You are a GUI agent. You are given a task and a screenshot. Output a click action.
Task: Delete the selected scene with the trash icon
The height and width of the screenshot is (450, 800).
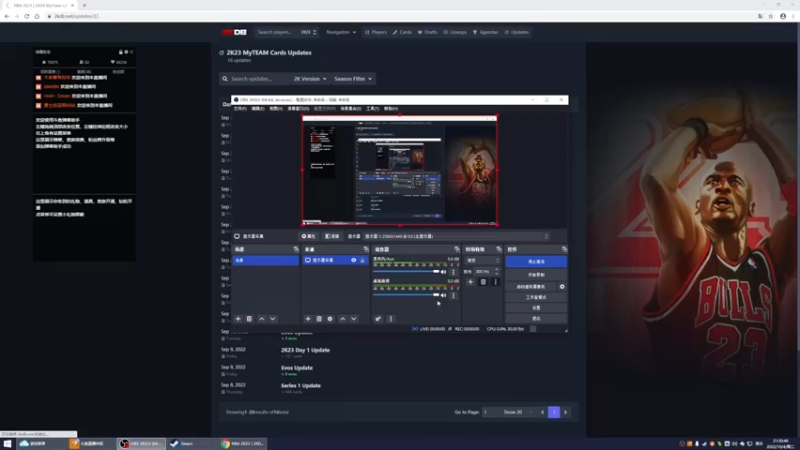point(249,319)
